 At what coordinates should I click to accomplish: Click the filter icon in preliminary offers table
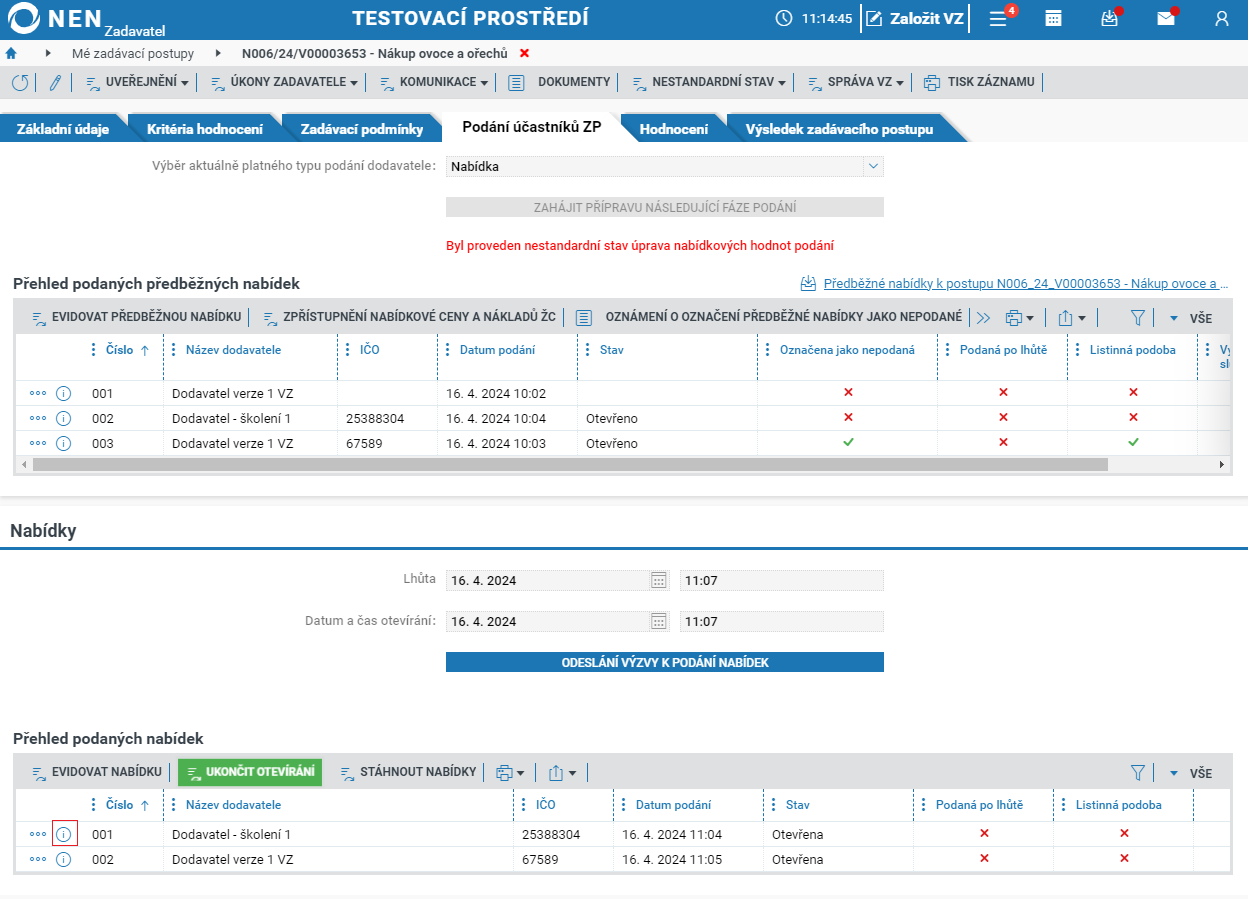[x=1137, y=318]
